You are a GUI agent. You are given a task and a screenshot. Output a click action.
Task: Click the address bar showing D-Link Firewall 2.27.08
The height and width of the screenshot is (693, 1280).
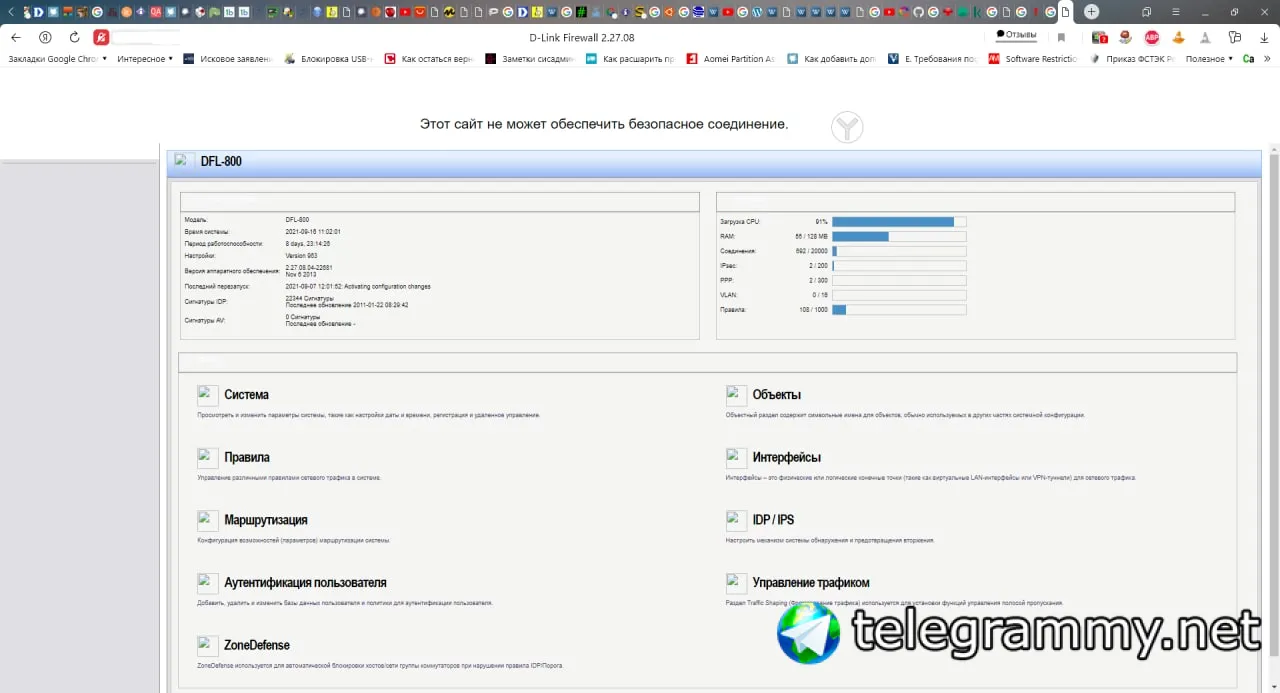[581, 37]
